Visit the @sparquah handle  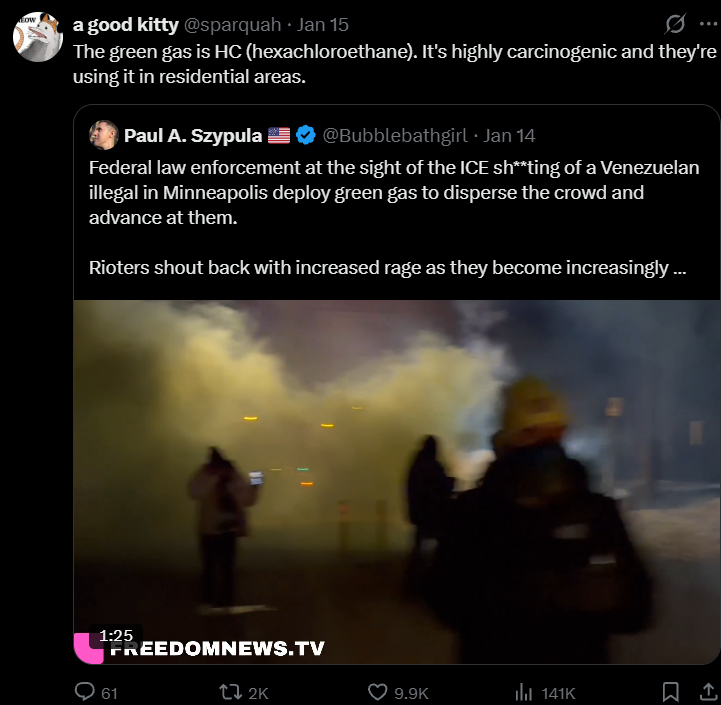233,25
